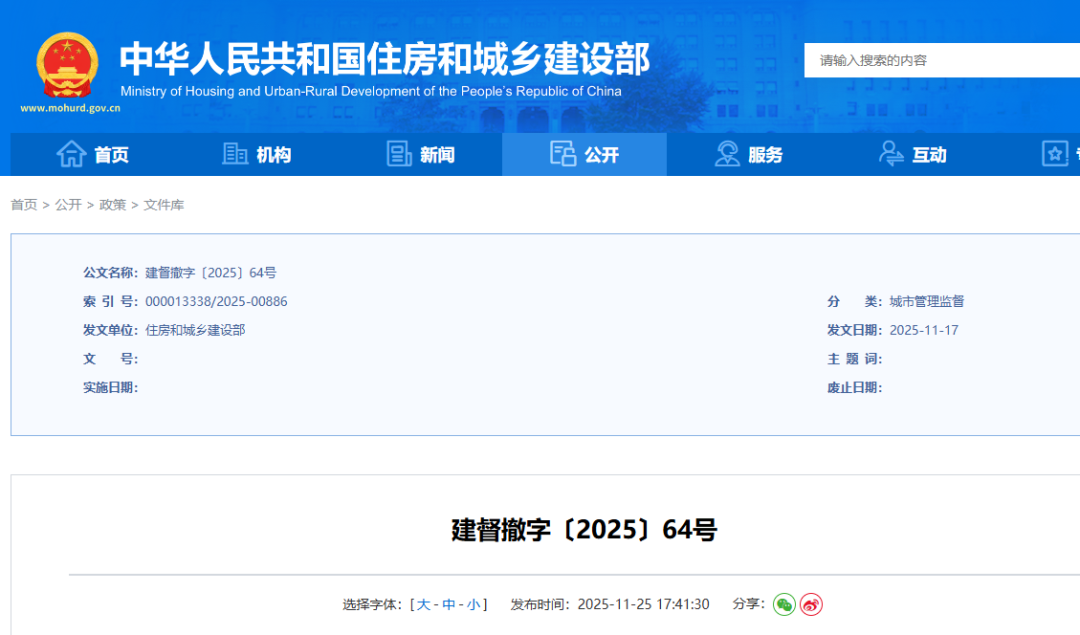This screenshot has height=635, width=1080.
Task: Set font size to medium (中)
Action: pyautogui.click(x=449, y=604)
